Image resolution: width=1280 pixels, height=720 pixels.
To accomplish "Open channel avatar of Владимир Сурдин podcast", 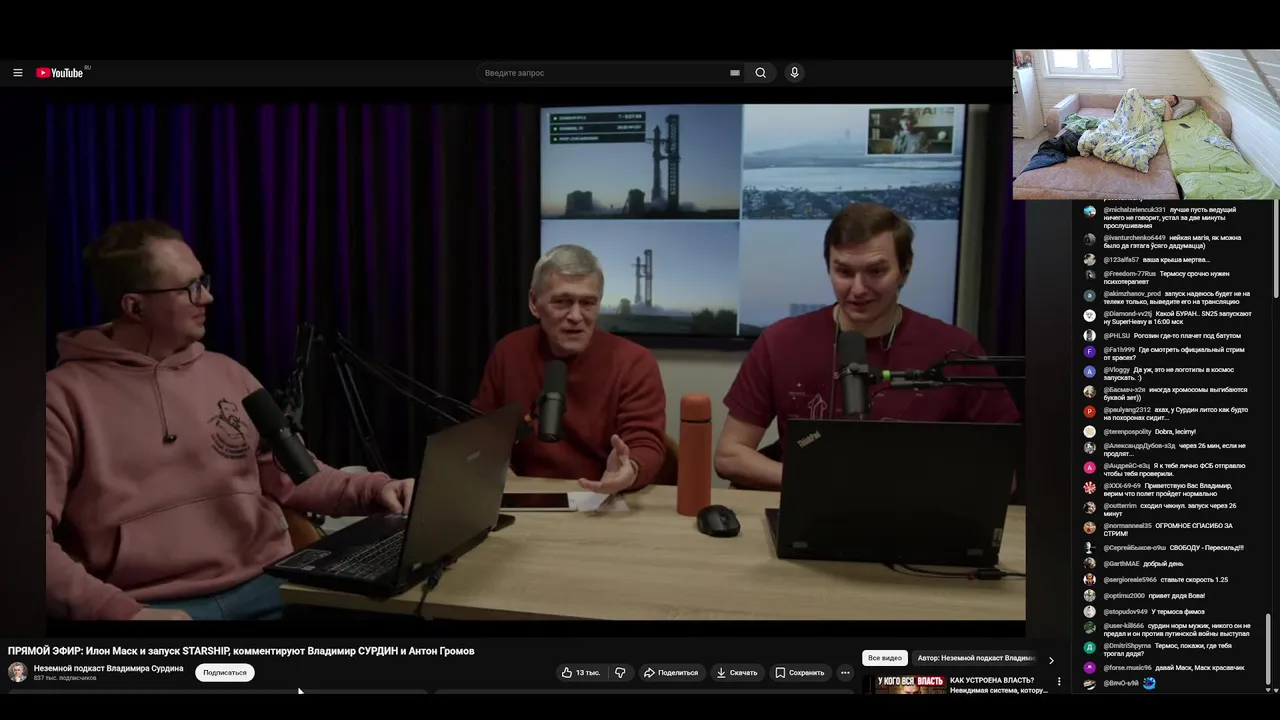I will point(18,672).
